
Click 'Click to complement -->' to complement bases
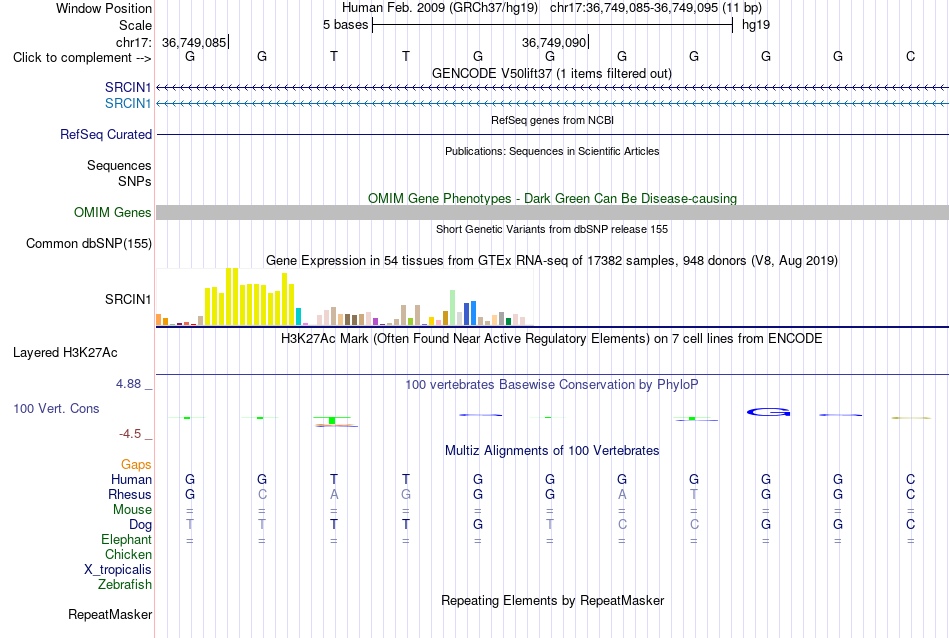[x=82, y=58]
